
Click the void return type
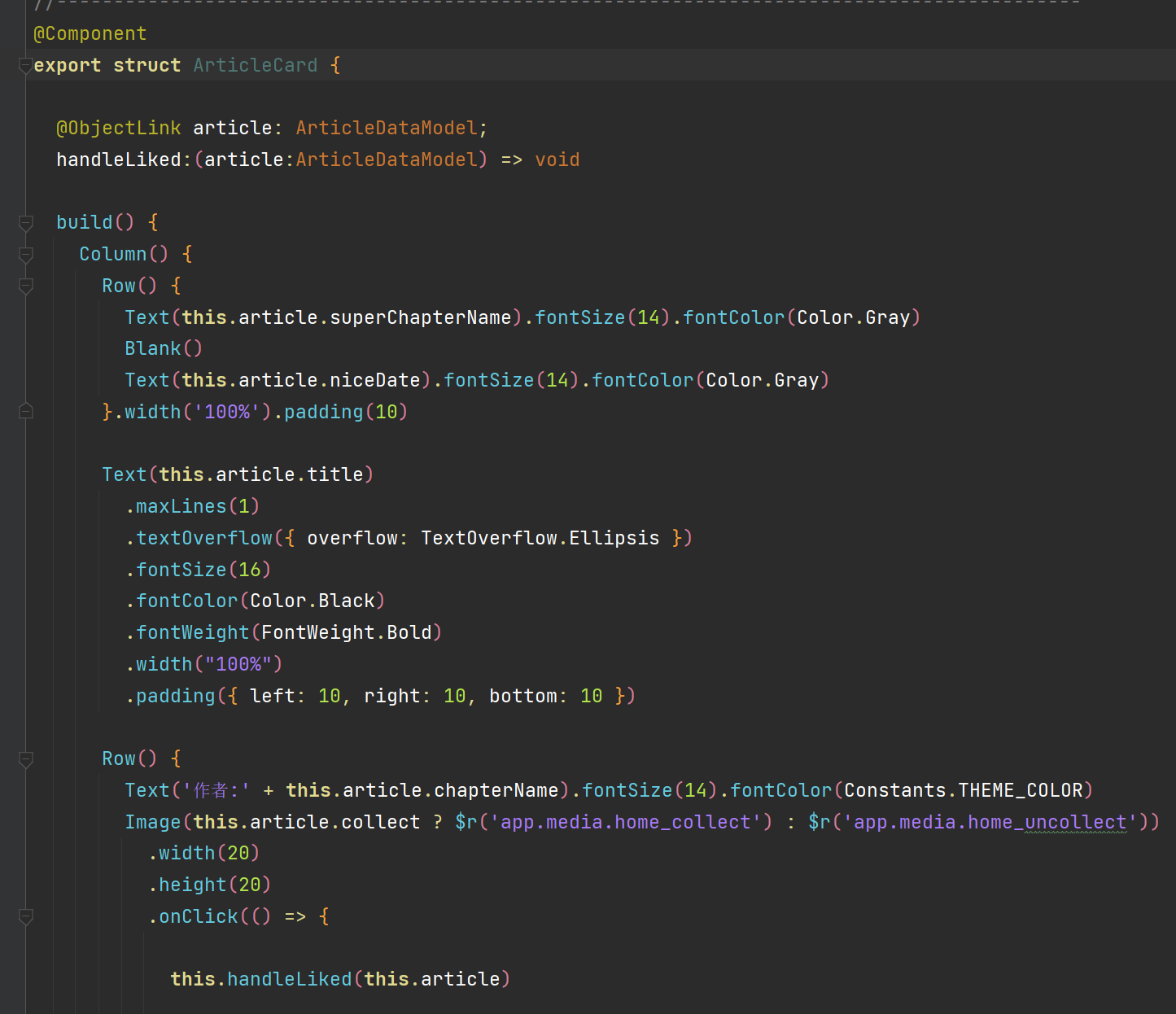[557, 160]
